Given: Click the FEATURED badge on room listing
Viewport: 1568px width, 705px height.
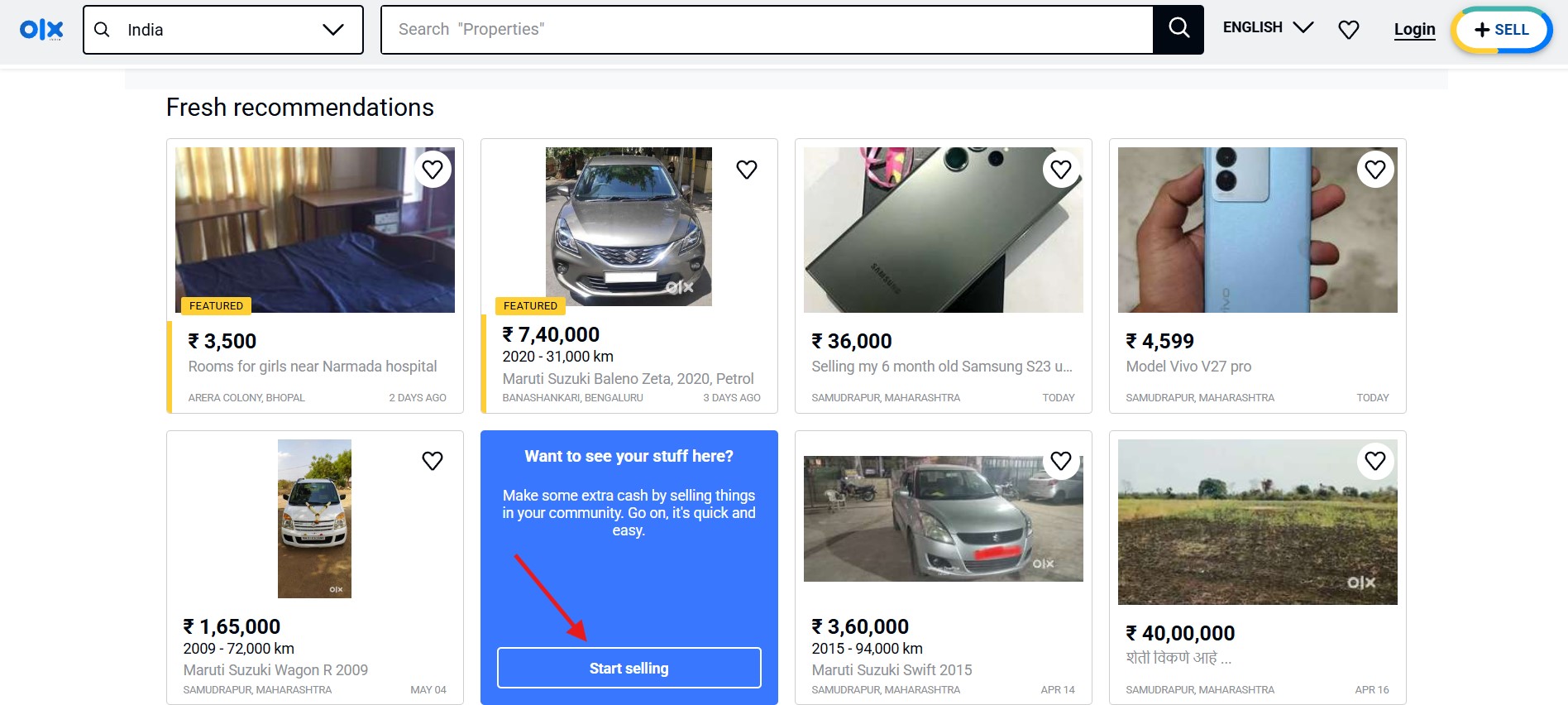Looking at the screenshot, I should coord(216,306).
